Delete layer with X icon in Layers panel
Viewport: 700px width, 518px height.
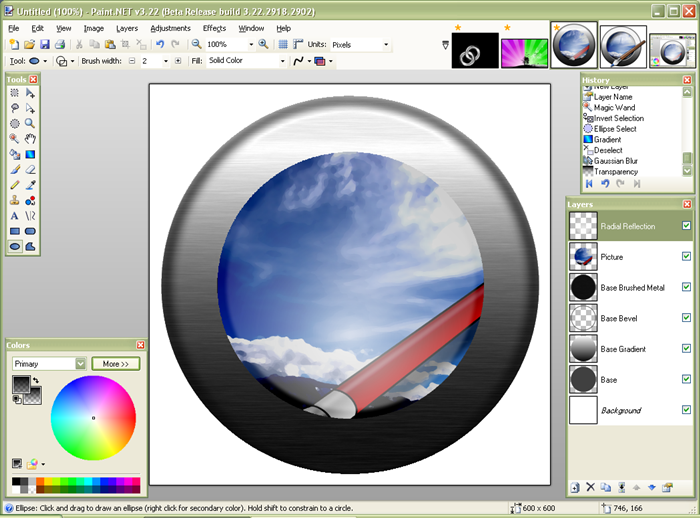pos(590,487)
